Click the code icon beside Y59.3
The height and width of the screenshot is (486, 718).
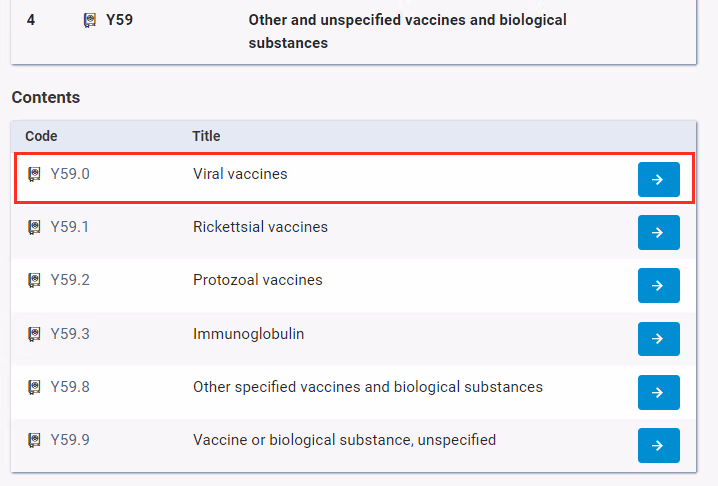pyautogui.click(x=35, y=334)
